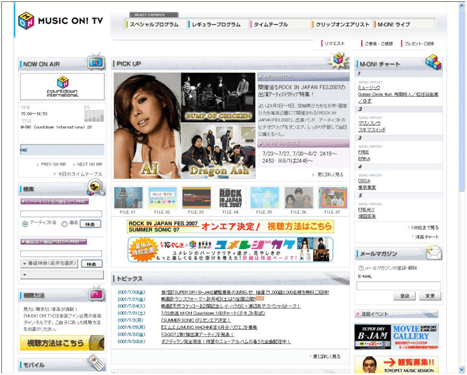Screen dimensions: 467x375
Task: Click the yellow 視聴方法はこちら banner
Action: 62,343
